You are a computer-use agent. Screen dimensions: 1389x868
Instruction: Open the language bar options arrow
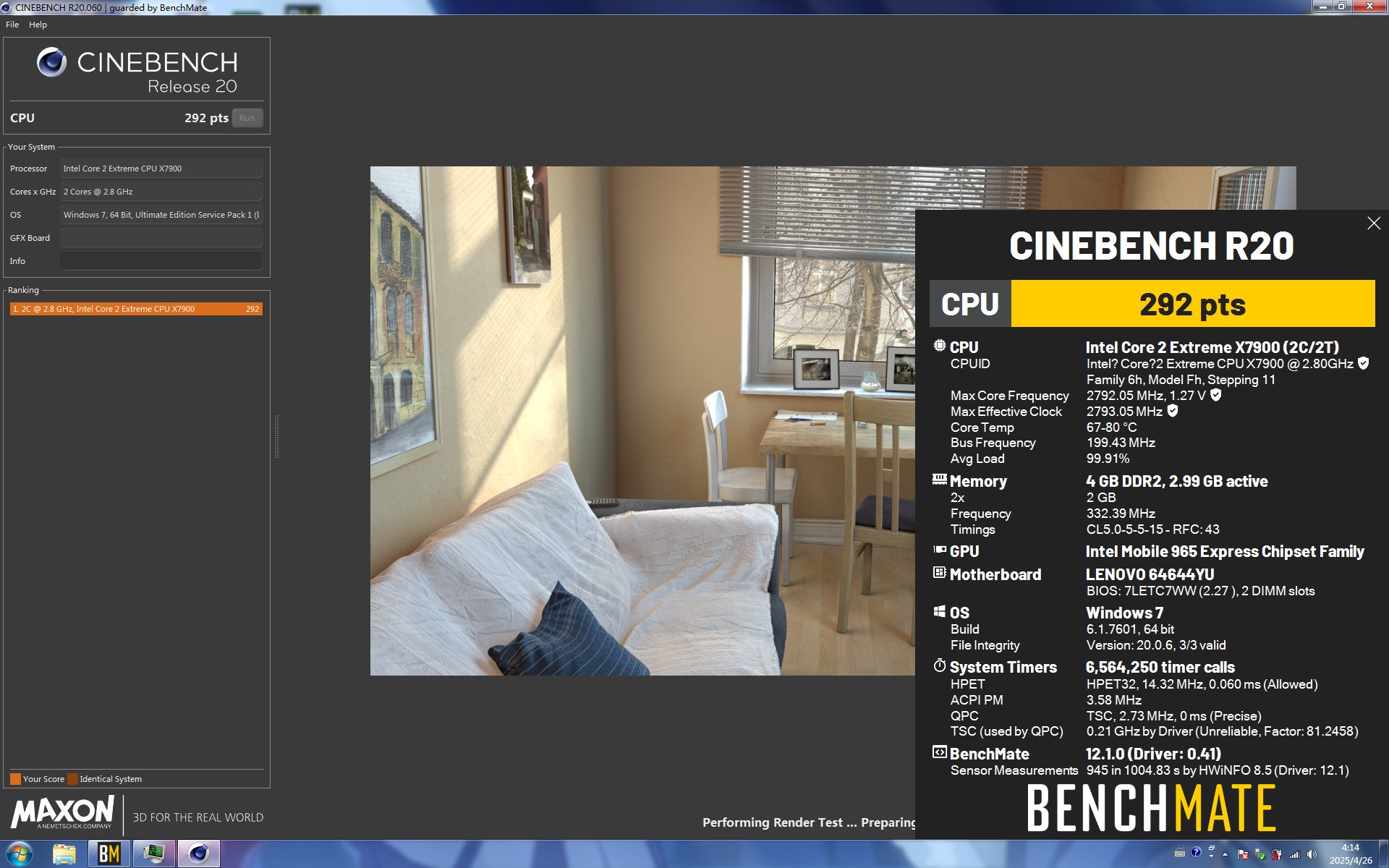tap(1212, 856)
